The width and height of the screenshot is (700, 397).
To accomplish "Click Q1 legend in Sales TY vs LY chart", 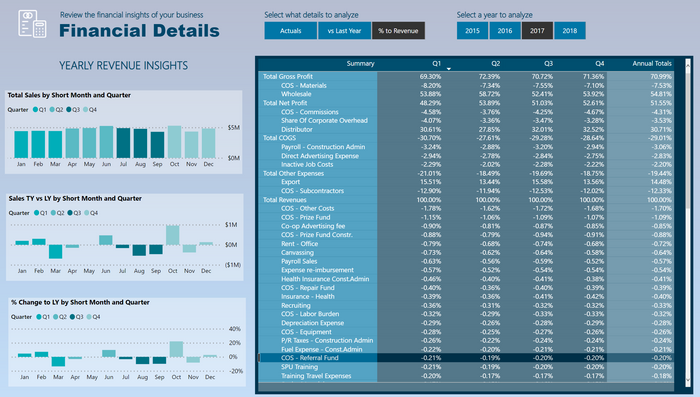I will pos(40,213).
